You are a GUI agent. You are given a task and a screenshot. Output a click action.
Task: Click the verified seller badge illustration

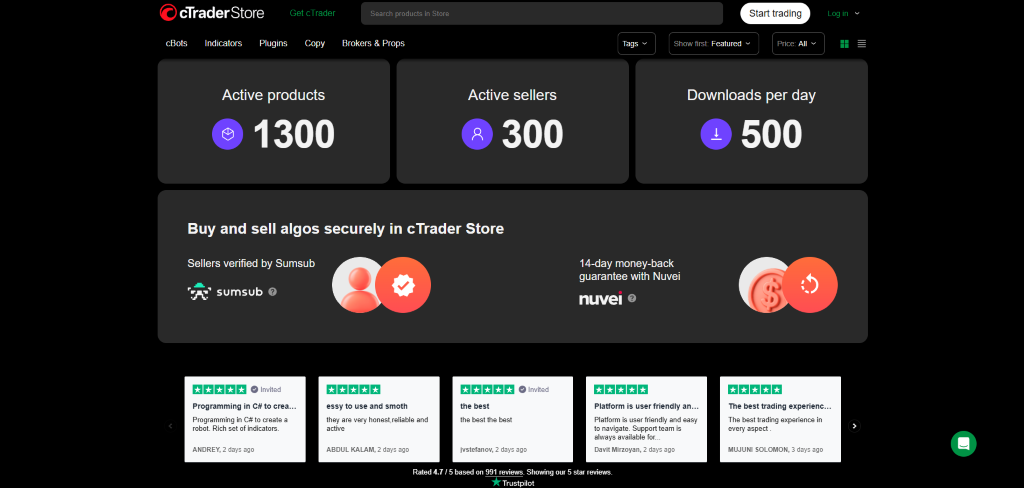tap(403, 285)
